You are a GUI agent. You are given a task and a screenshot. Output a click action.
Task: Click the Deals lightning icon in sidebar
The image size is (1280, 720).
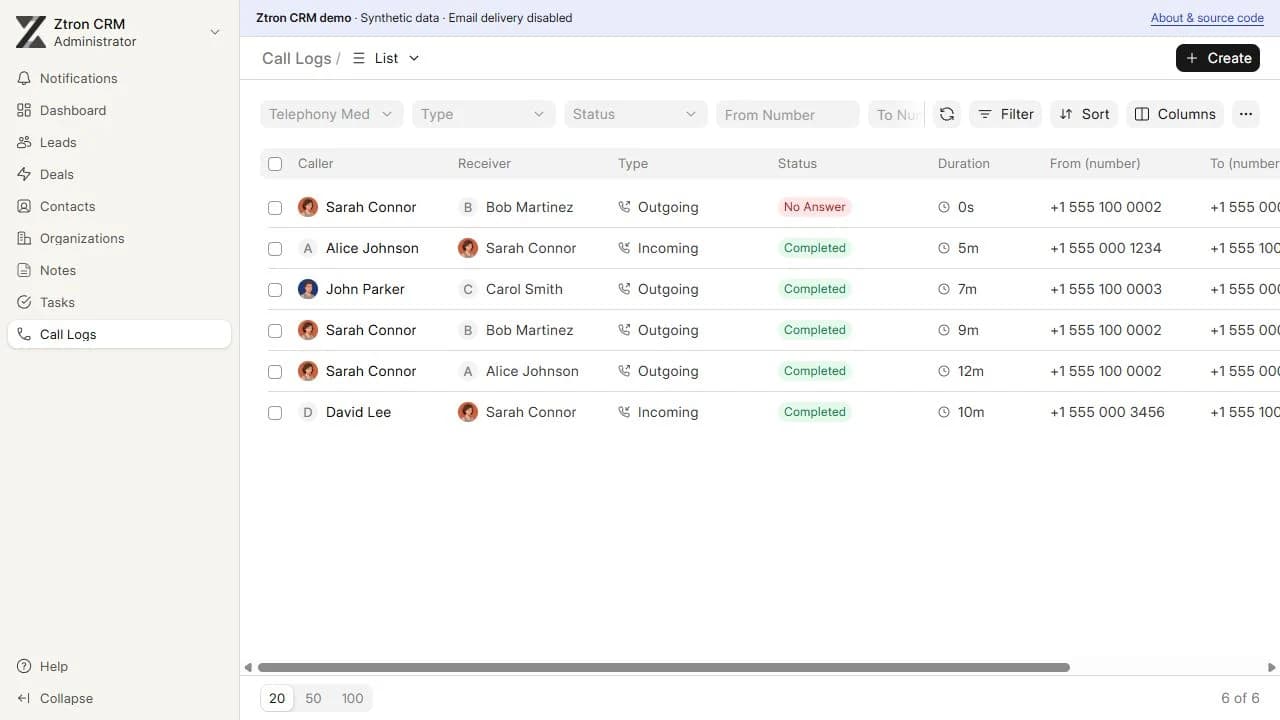(x=24, y=174)
